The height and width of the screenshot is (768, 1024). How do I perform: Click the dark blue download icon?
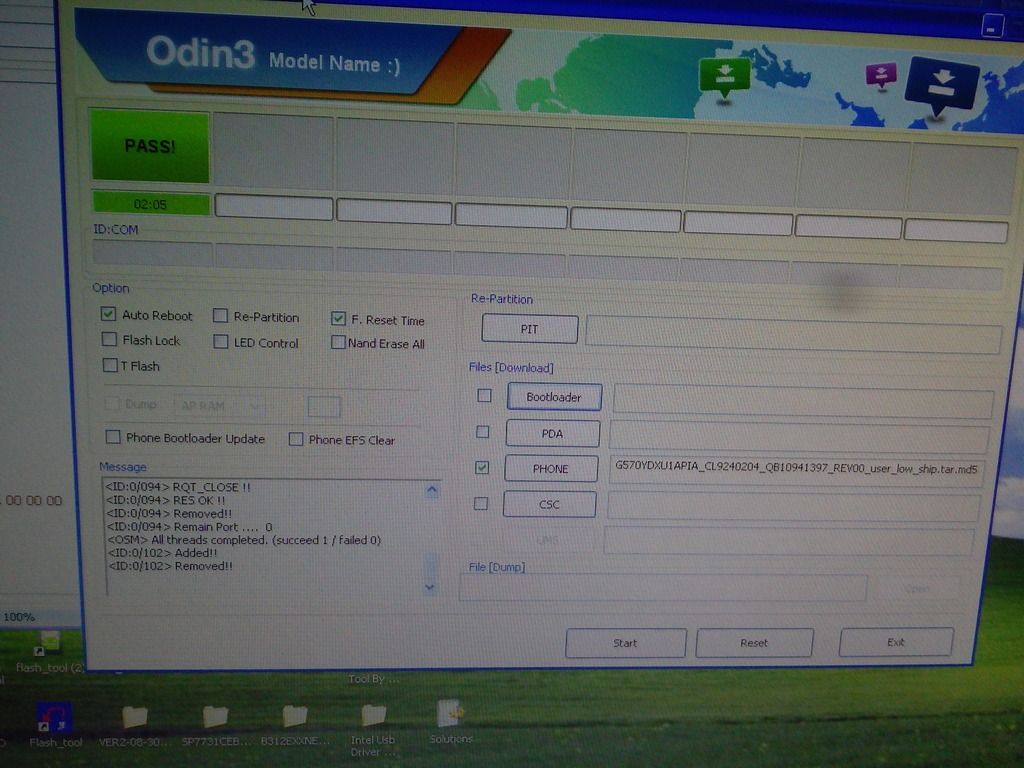[941, 86]
